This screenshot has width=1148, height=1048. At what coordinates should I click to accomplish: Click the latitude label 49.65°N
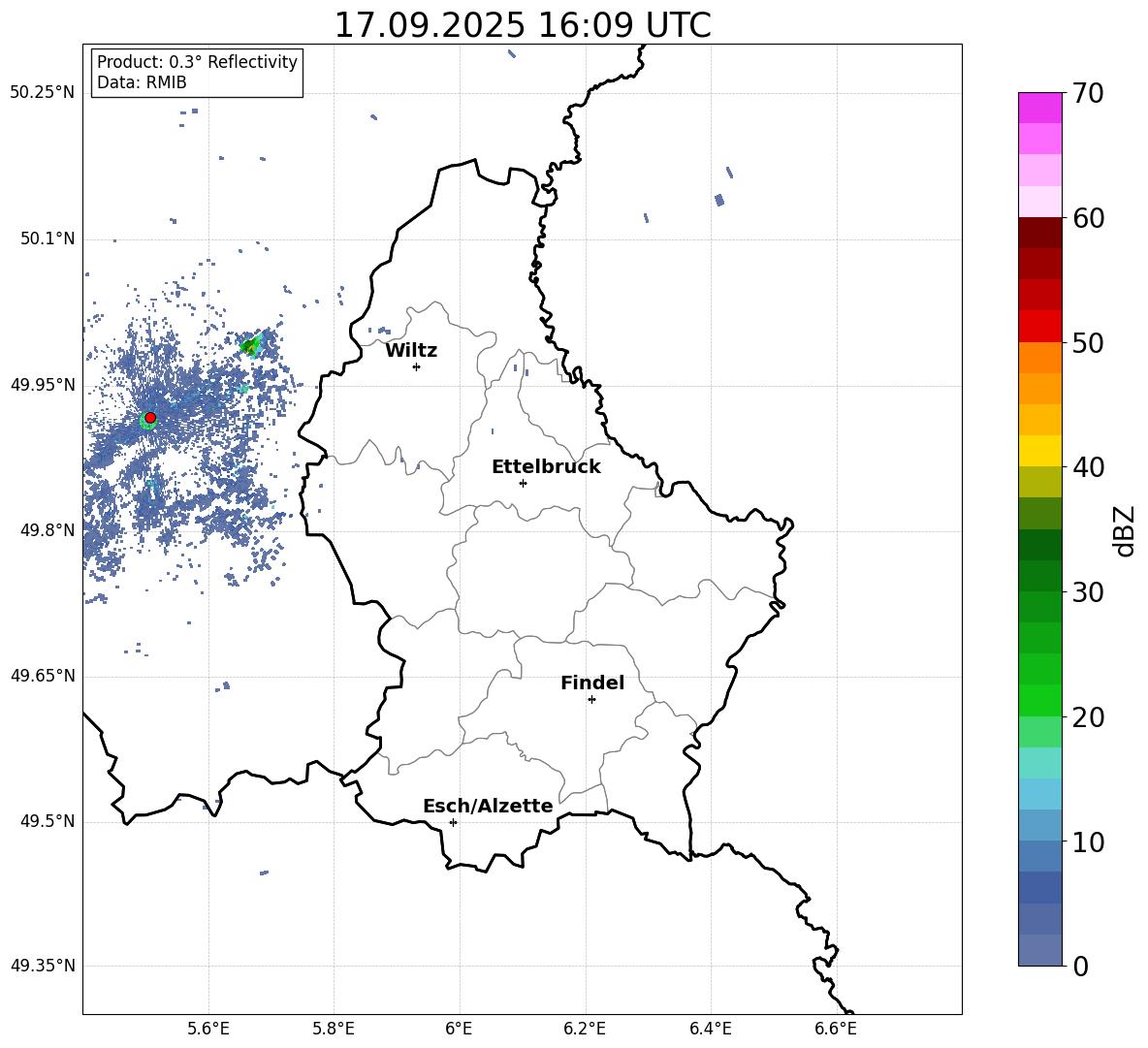pyautogui.click(x=43, y=676)
